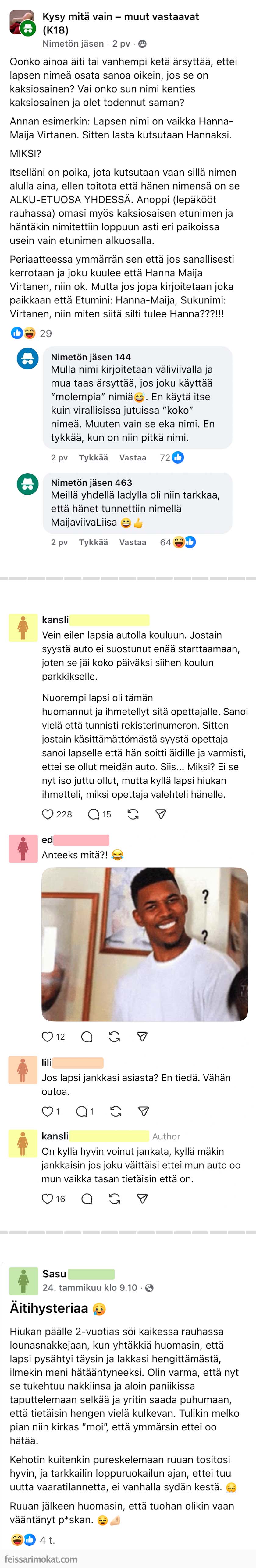The width and height of the screenshot is (256, 1568).
Task: Click the 72 likes reaction count
Action: pos(171,458)
